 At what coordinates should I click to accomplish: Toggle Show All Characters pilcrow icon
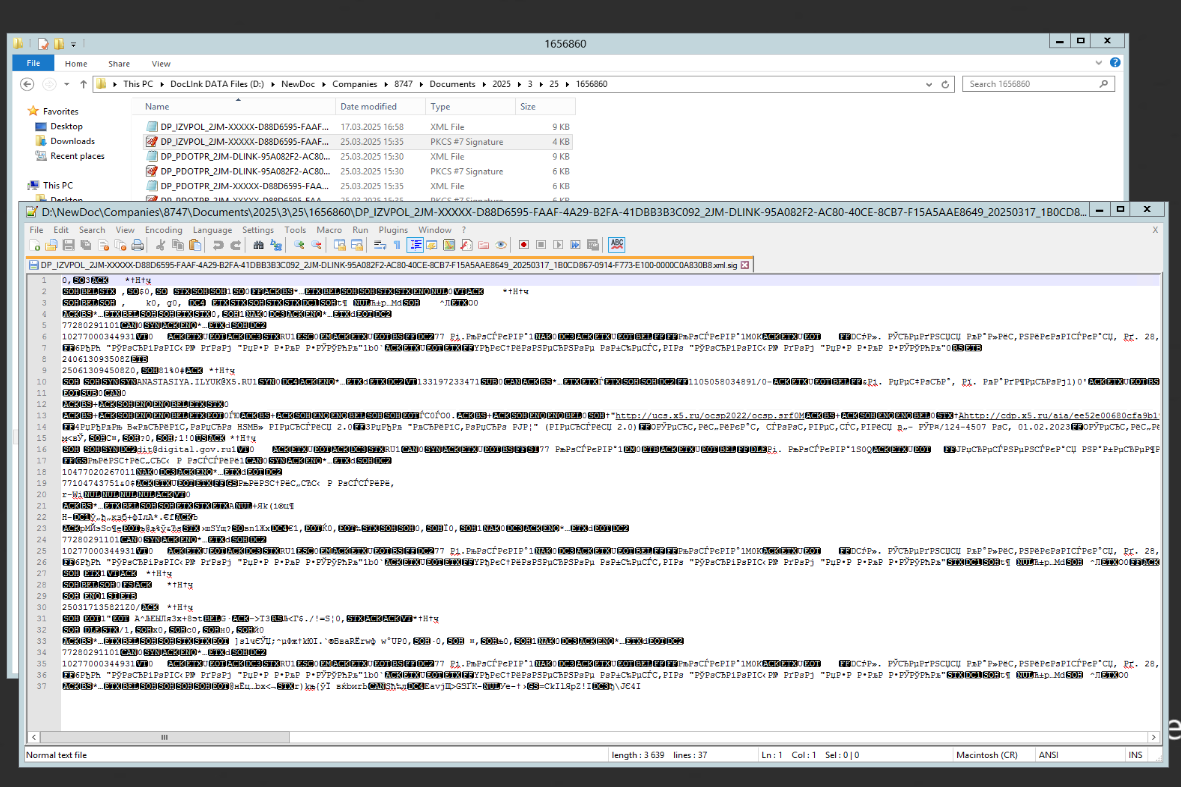(397, 245)
